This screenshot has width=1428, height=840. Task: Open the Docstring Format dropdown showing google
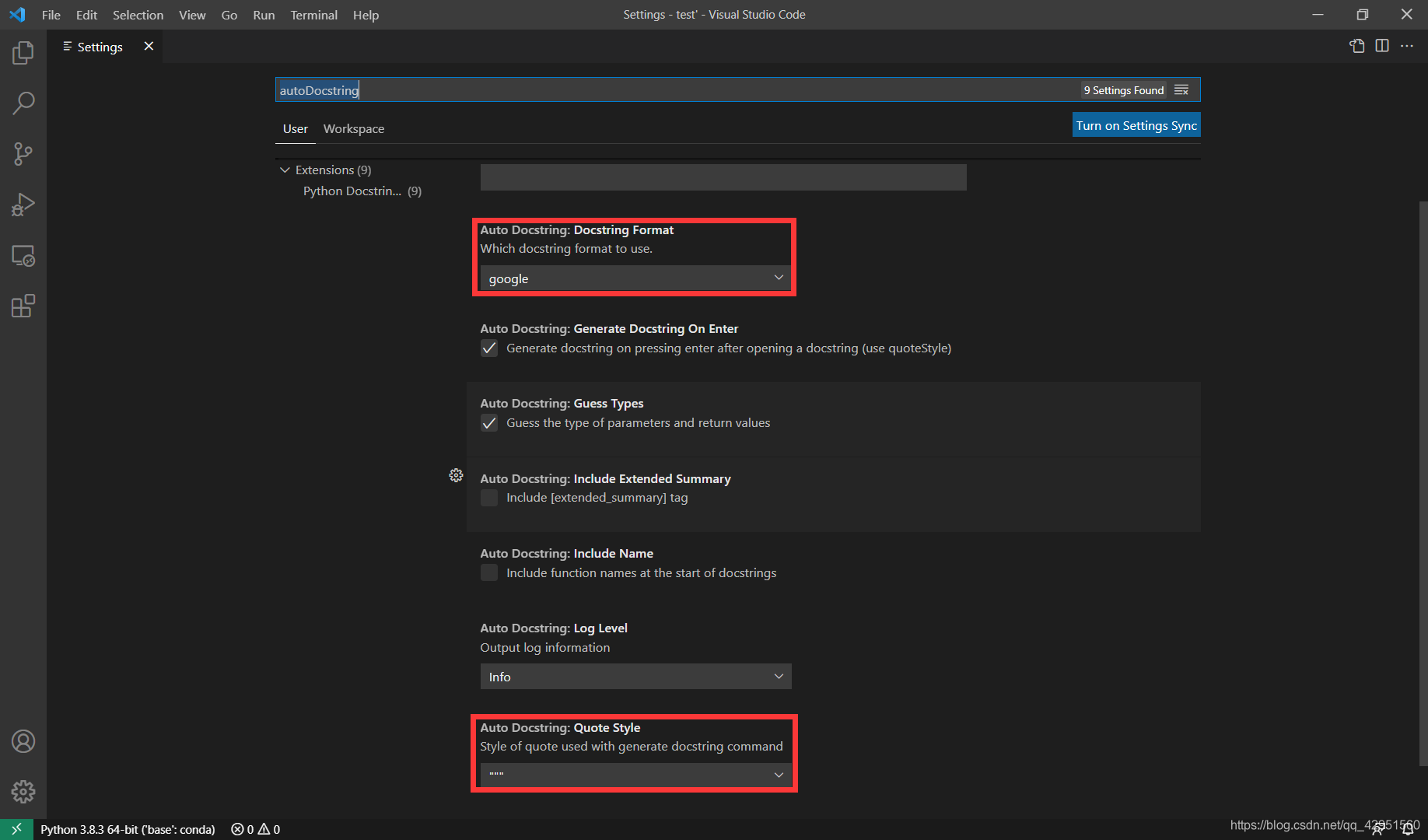634,278
